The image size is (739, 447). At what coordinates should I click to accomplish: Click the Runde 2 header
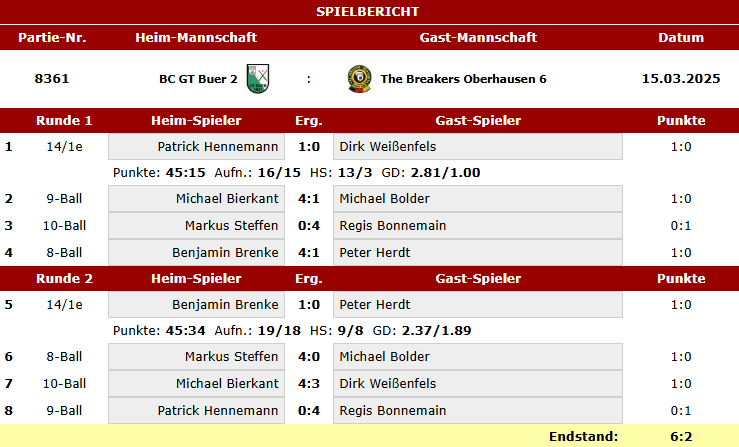[64, 279]
